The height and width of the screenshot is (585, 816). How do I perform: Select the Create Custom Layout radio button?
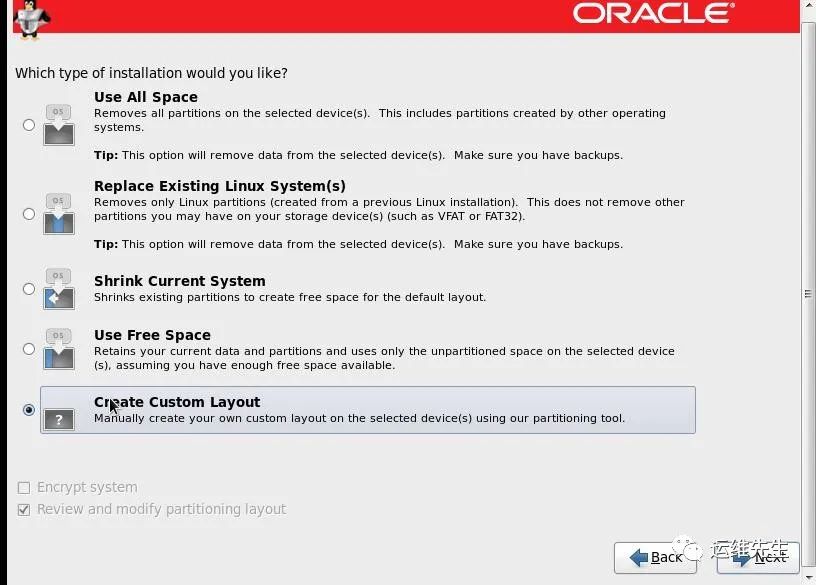click(28, 410)
